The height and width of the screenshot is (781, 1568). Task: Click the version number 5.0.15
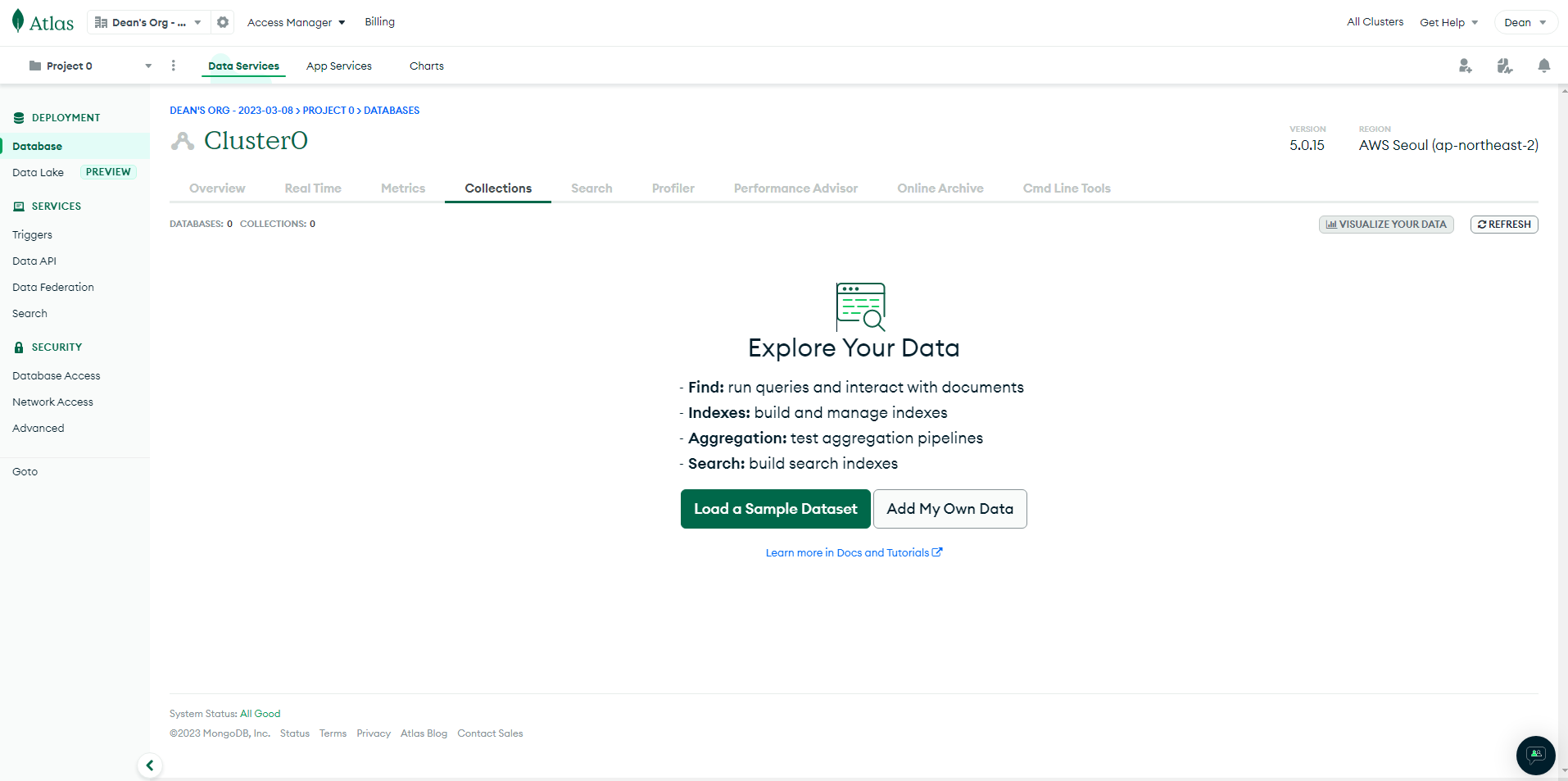1307,145
